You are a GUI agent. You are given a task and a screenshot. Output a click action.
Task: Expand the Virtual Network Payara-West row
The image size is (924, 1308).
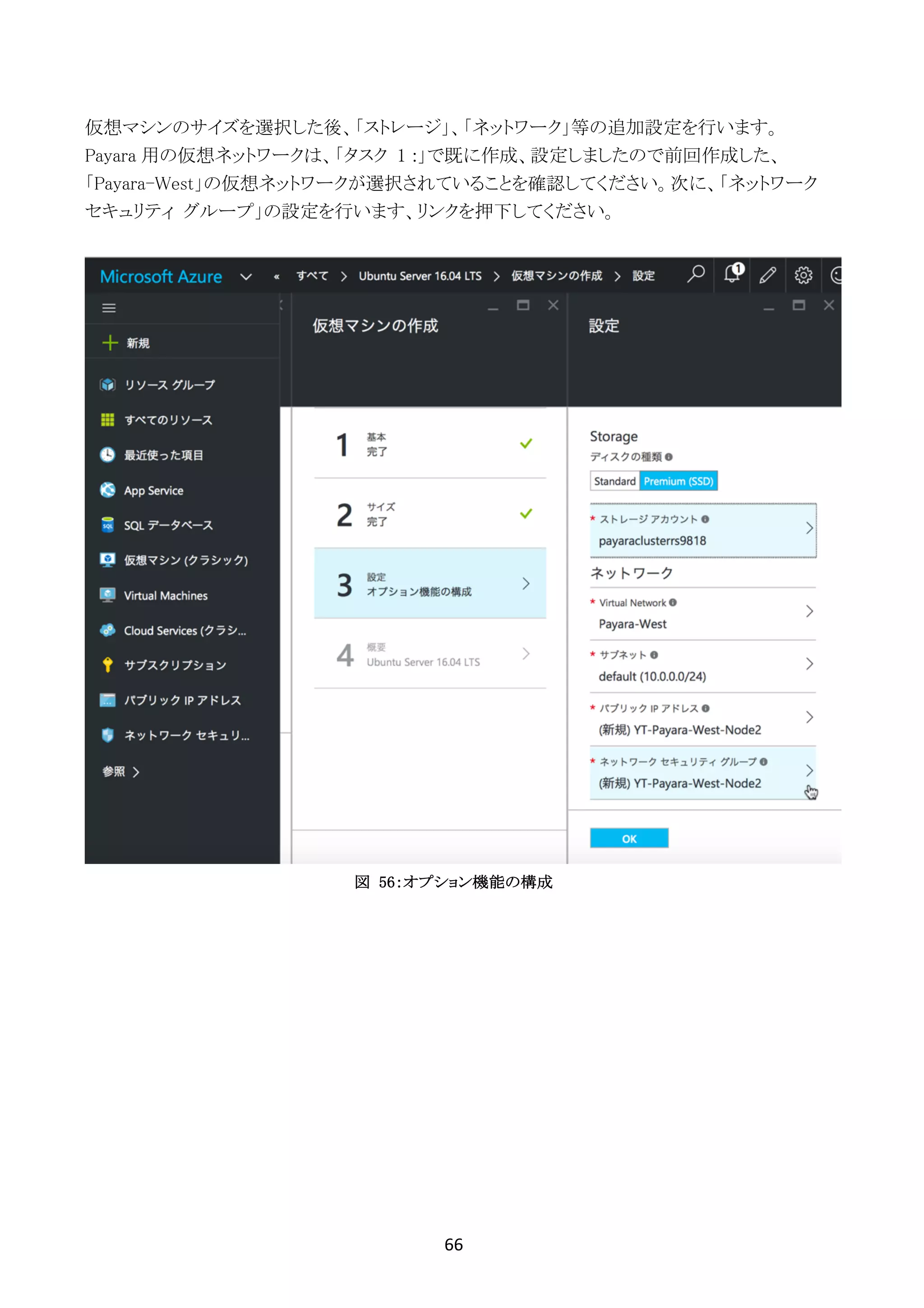[x=702, y=613]
